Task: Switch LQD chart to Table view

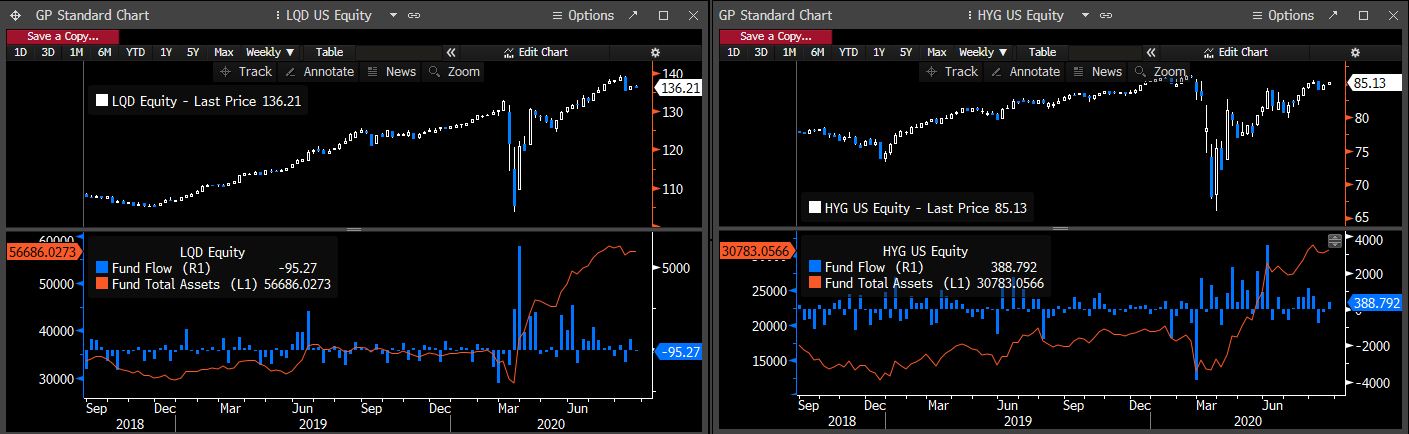Action: [x=329, y=52]
